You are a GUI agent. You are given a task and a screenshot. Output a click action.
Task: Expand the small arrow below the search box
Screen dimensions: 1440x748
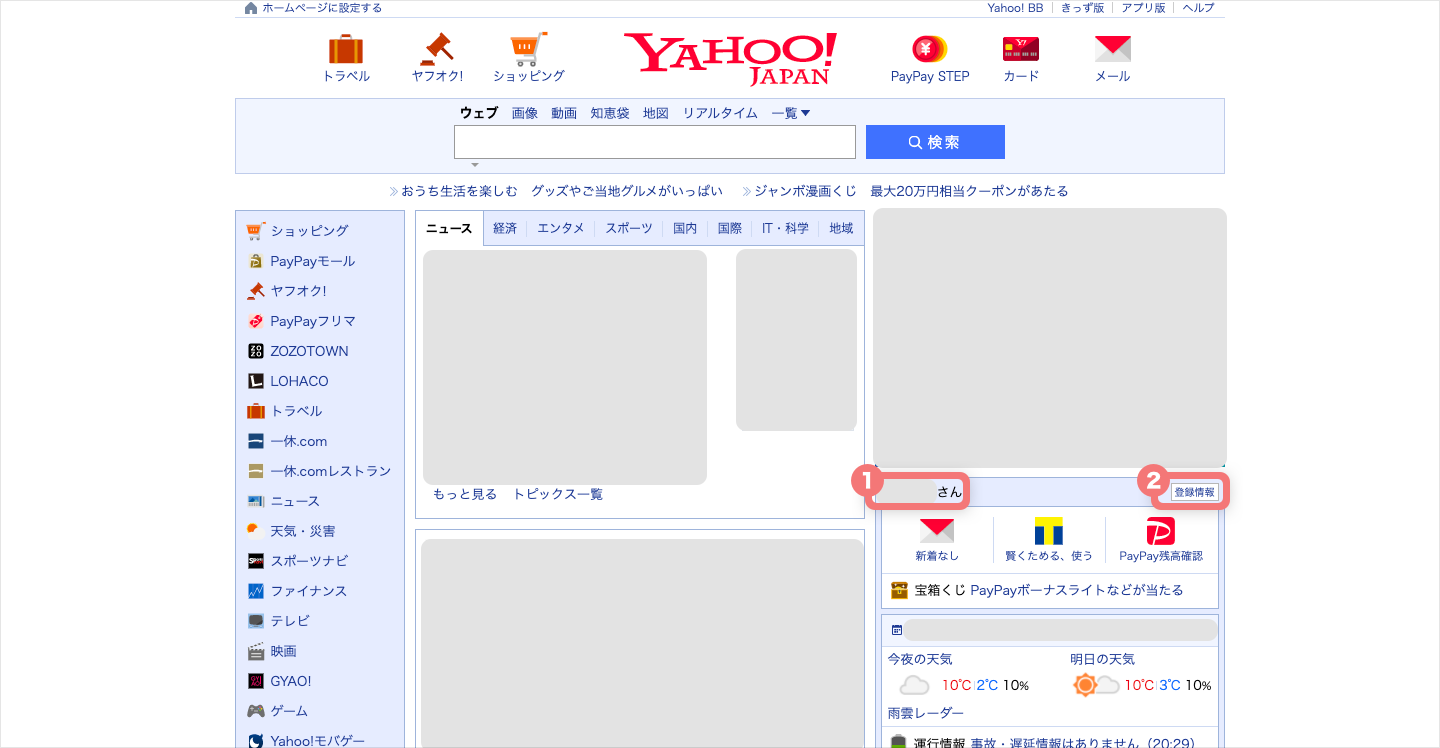pyautogui.click(x=475, y=165)
